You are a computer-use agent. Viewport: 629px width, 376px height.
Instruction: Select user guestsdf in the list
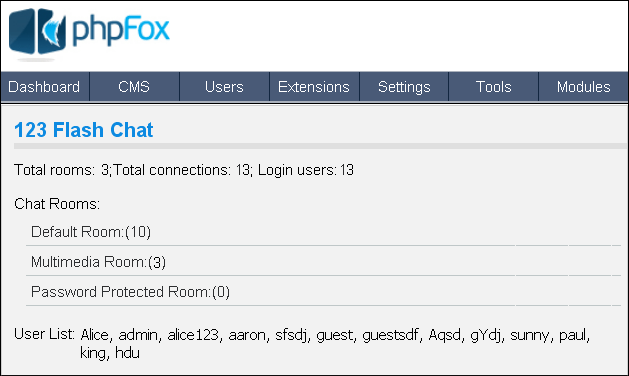point(390,335)
